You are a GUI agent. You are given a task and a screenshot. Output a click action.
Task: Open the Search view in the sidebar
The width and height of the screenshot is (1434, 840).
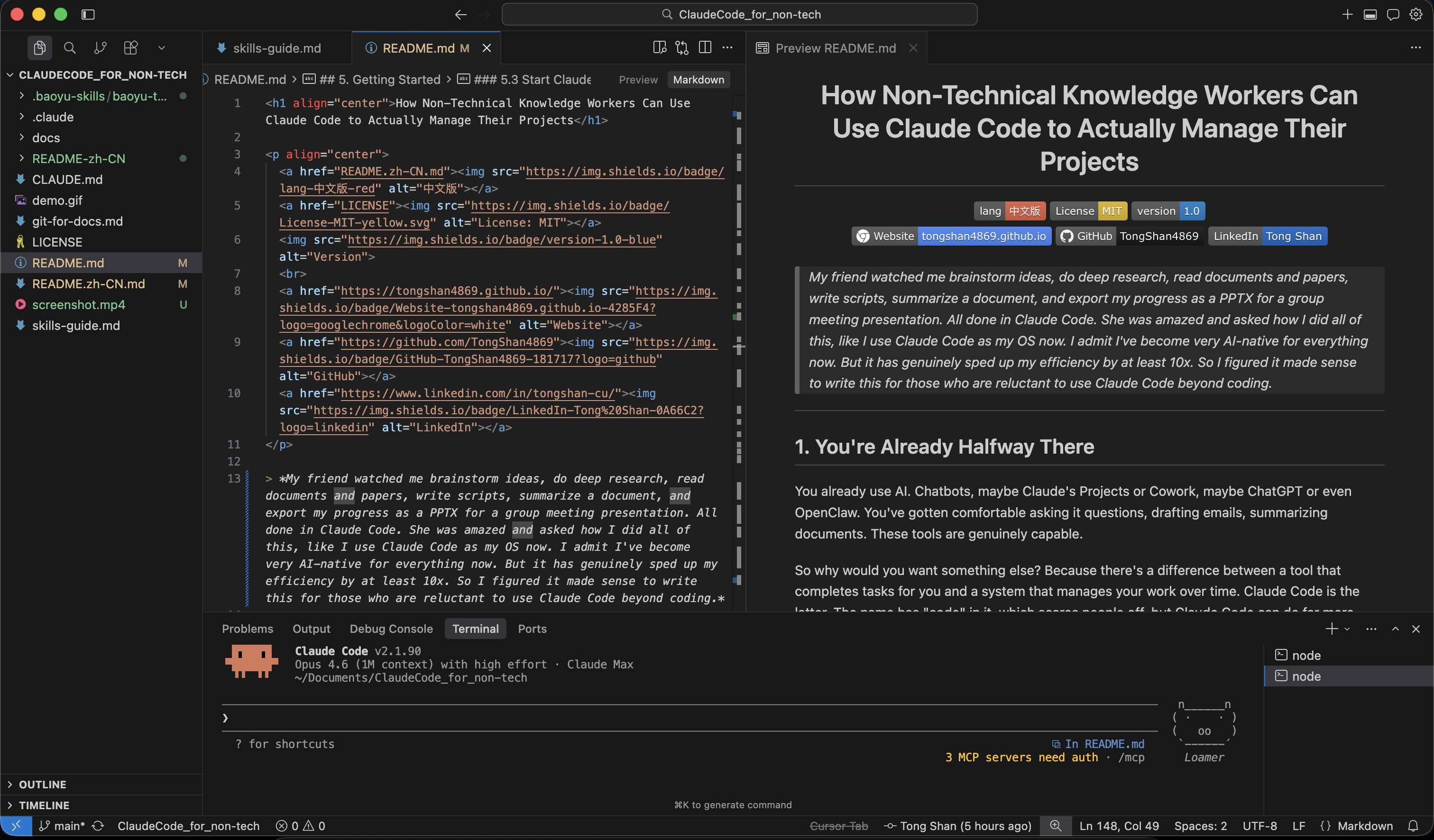[x=70, y=48]
